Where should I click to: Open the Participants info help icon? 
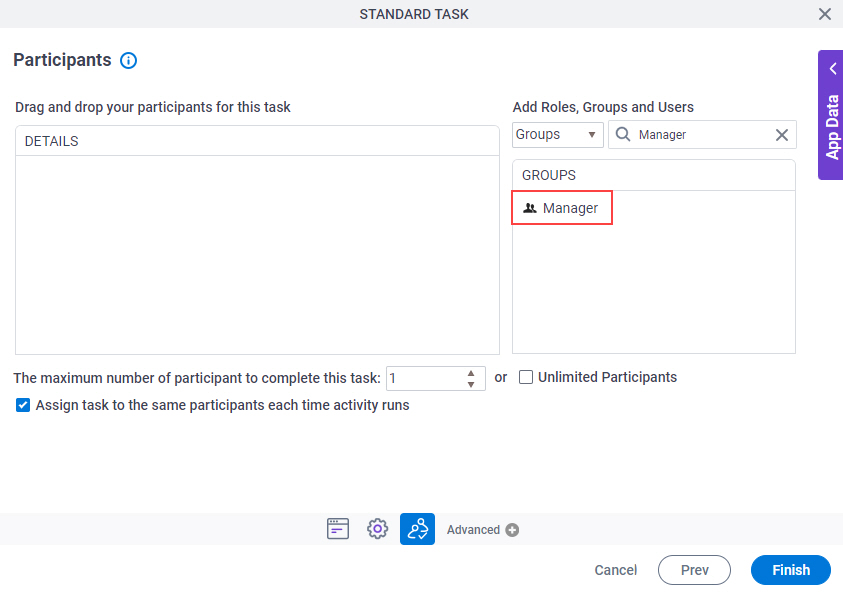[x=128, y=60]
